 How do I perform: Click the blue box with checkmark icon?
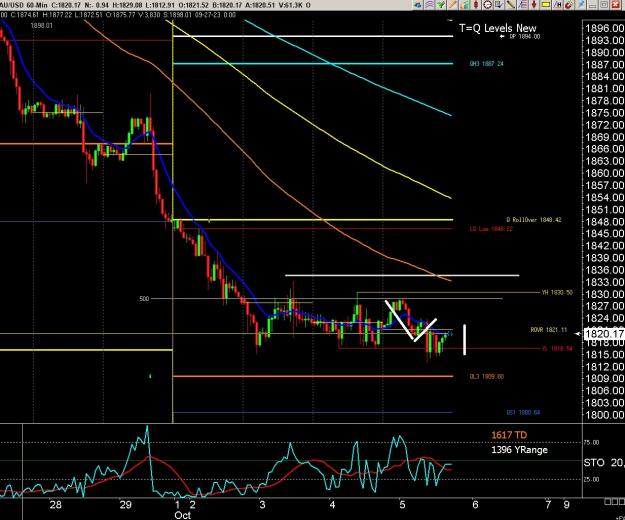pos(499,5)
